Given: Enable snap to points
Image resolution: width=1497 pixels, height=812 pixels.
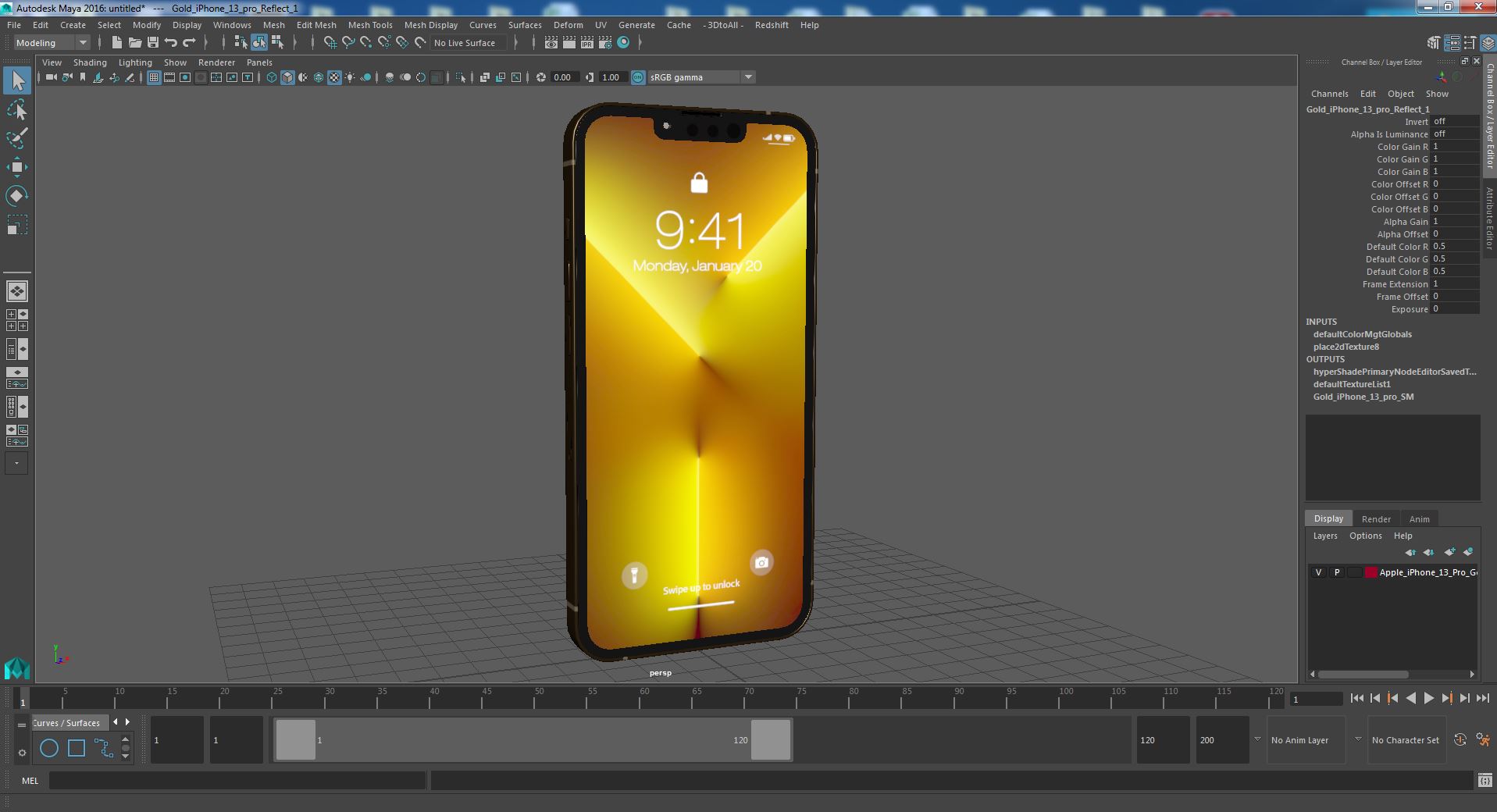Looking at the screenshot, I should [365, 43].
